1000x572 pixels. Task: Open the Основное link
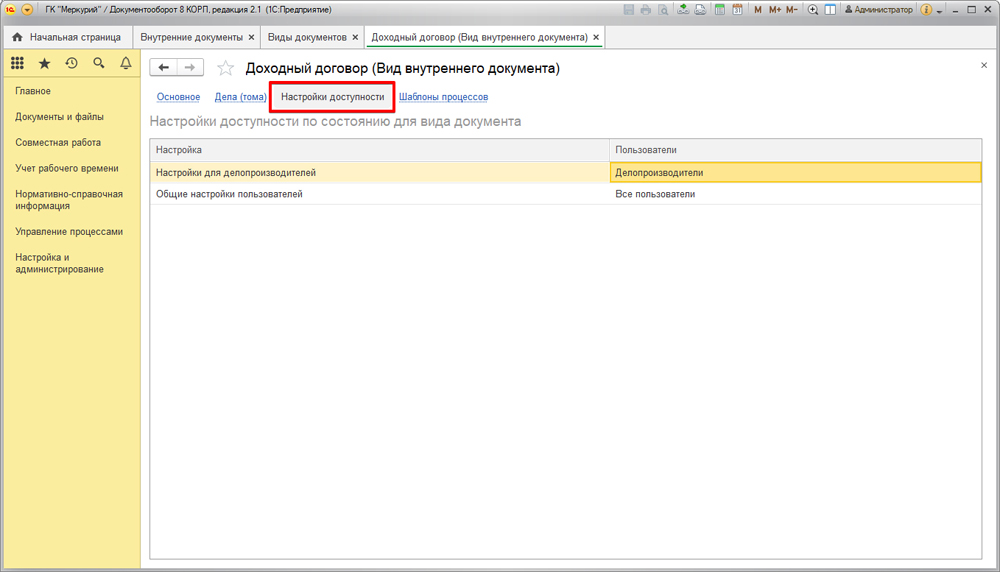click(x=178, y=97)
